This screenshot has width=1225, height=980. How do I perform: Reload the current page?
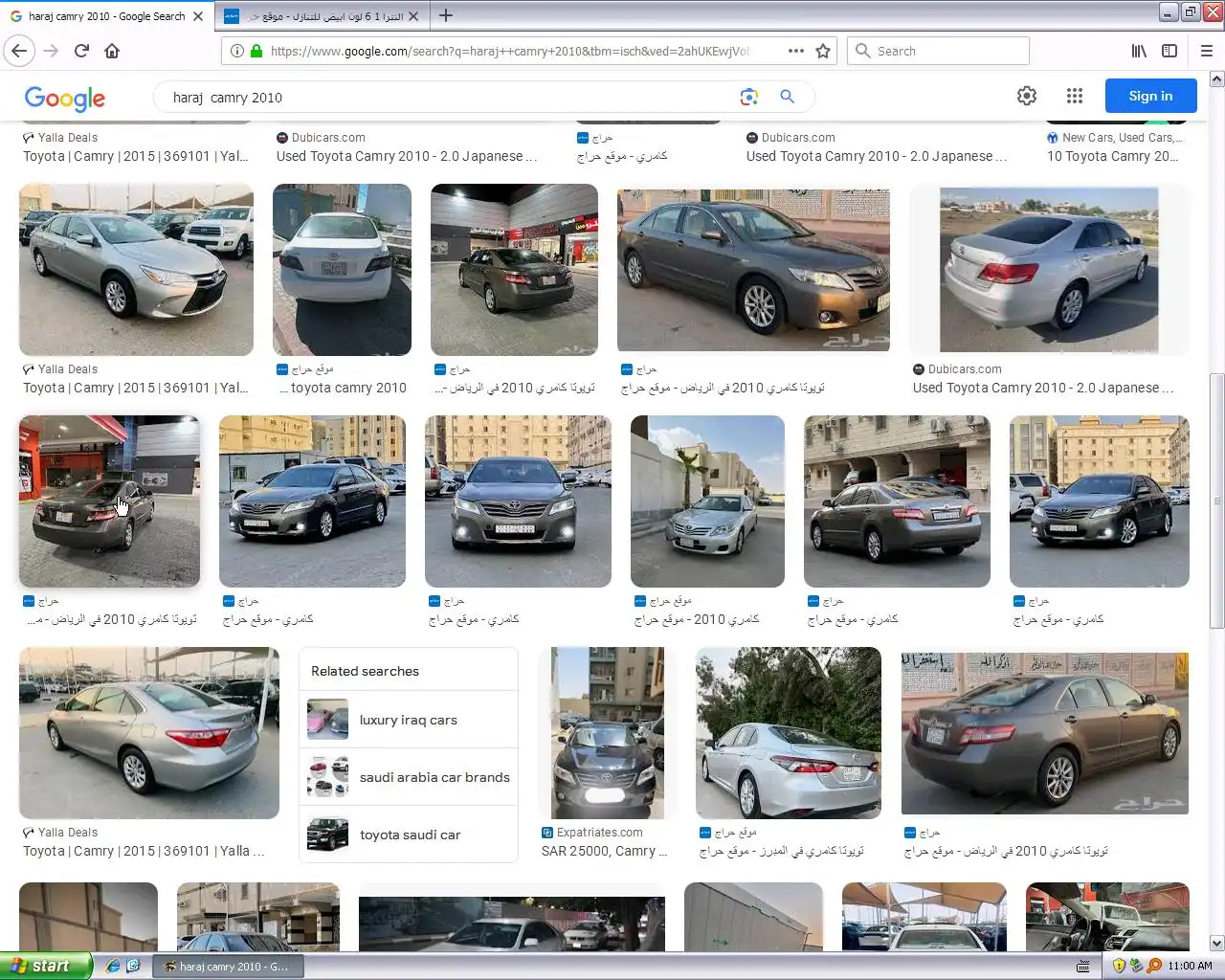tap(81, 51)
